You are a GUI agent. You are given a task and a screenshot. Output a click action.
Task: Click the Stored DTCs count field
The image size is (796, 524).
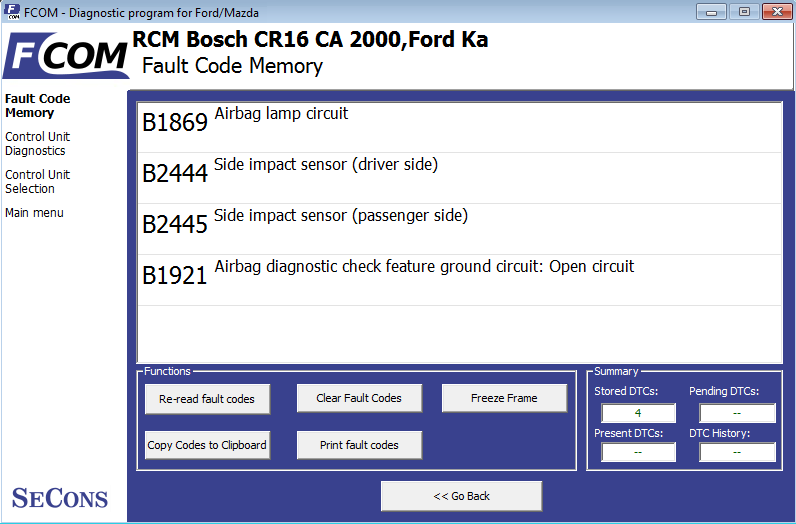(x=638, y=413)
